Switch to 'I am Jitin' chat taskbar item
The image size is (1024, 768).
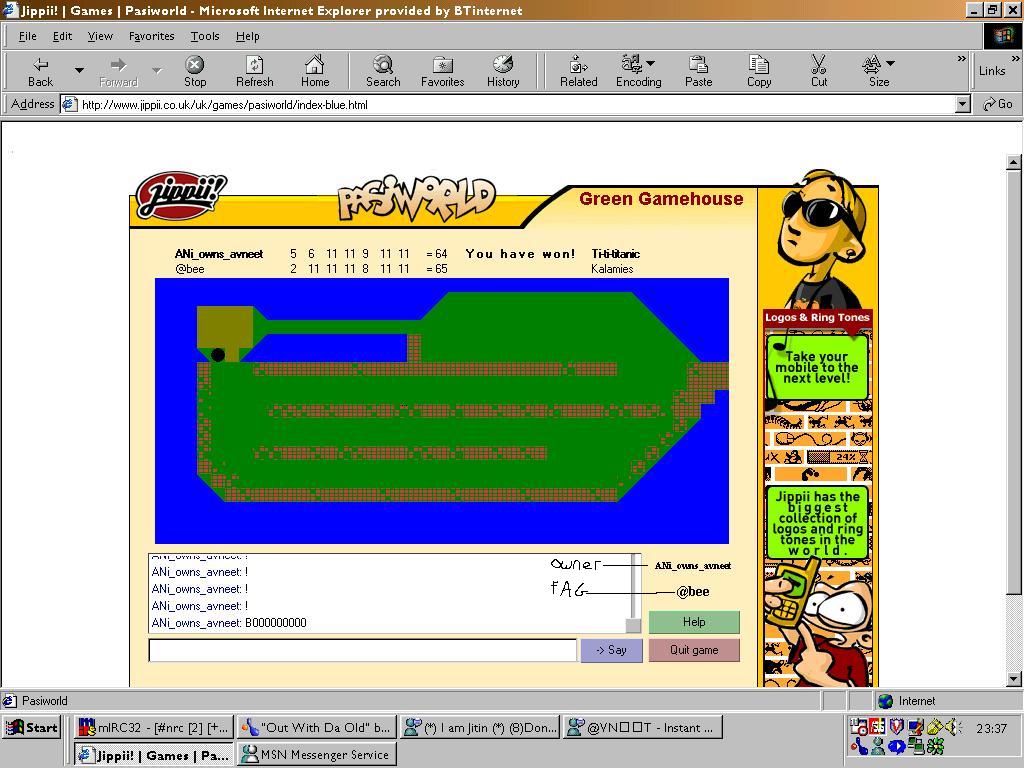[479, 728]
